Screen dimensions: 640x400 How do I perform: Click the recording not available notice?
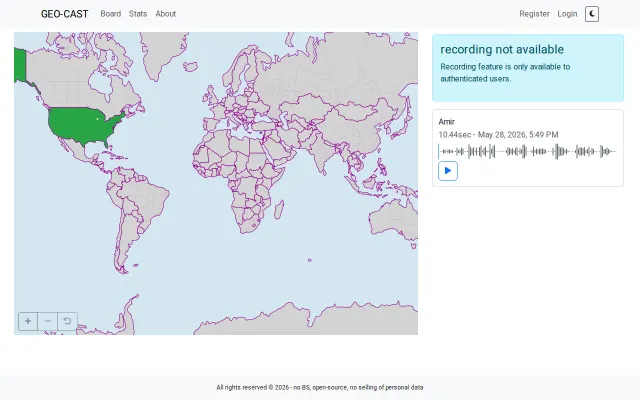pyautogui.click(x=528, y=68)
